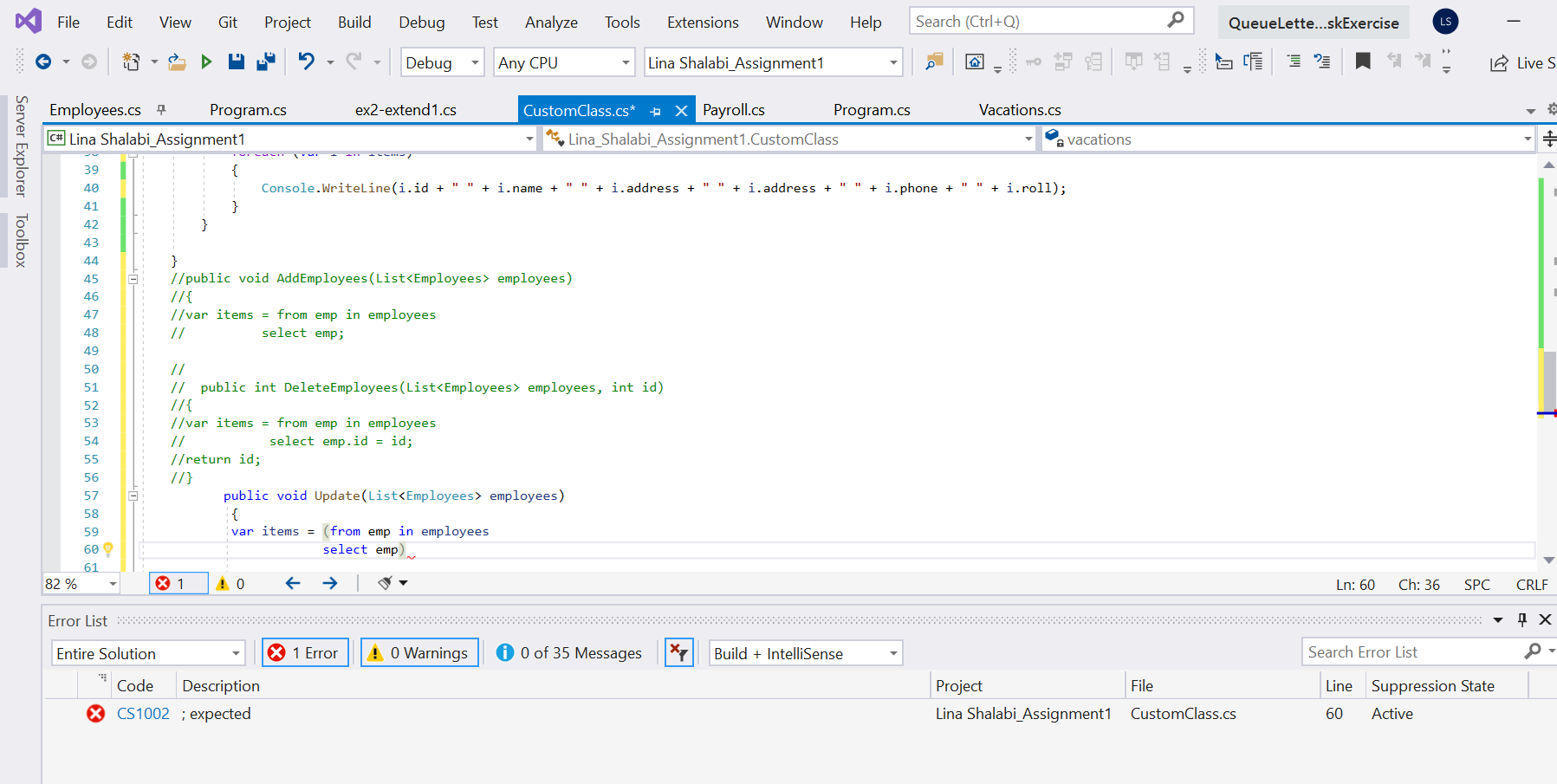Switch to the Vacations.cs tab
This screenshot has width=1557, height=784.
click(x=1020, y=110)
